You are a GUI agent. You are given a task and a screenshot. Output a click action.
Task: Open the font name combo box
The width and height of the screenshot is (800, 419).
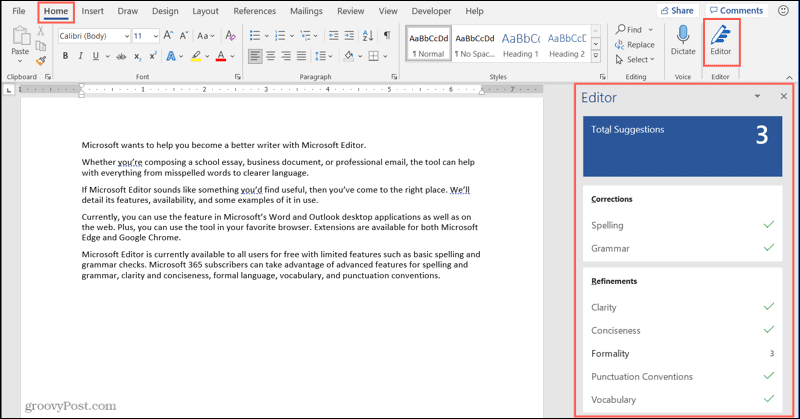[94, 36]
